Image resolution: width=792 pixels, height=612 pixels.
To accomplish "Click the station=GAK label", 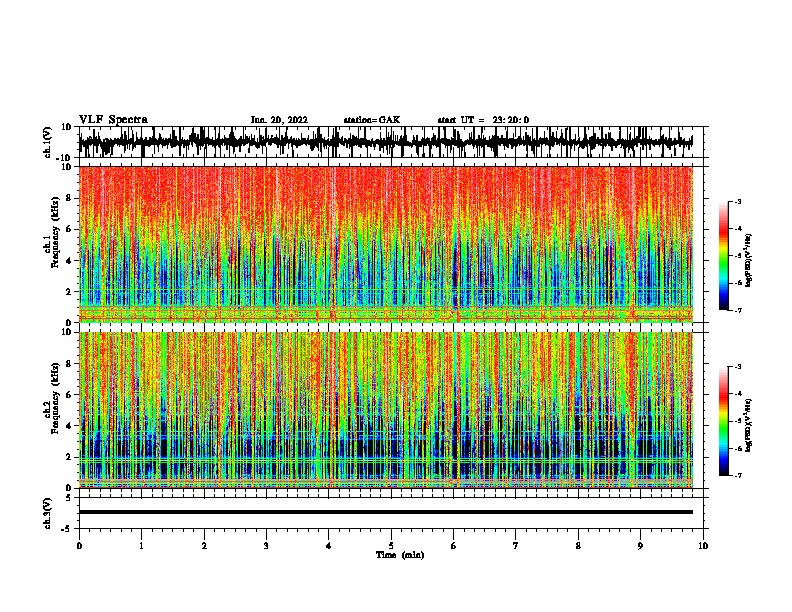I will pyautogui.click(x=372, y=120).
